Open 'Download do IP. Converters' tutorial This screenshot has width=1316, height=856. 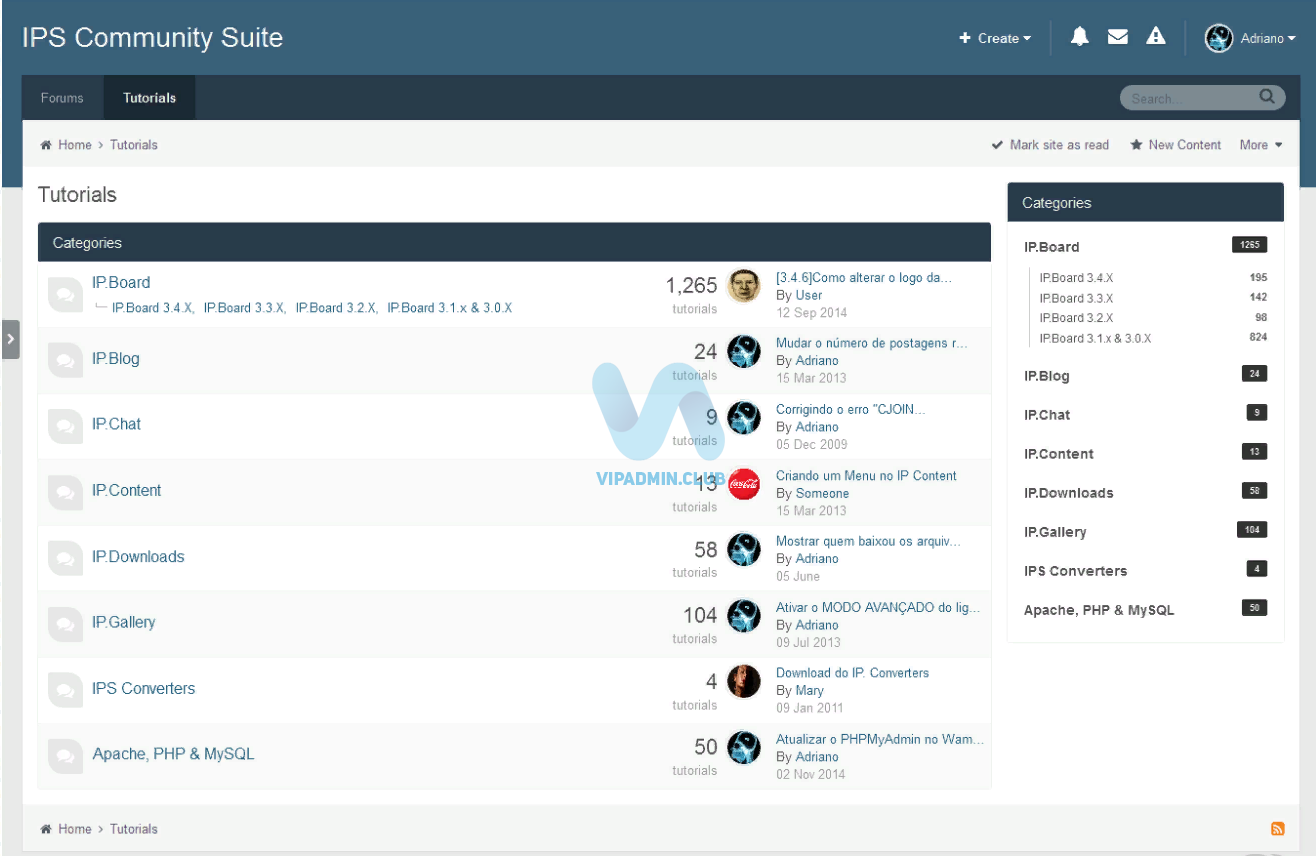[853, 673]
